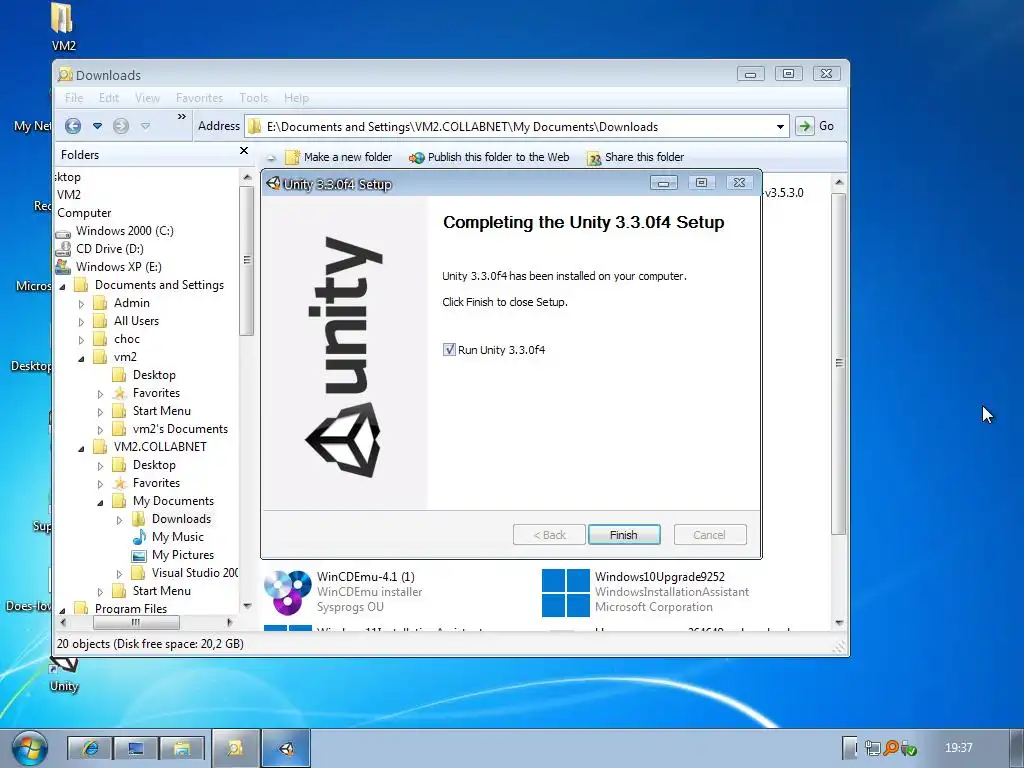
Task: Open the Help menu
Action: tap(296, 97)
